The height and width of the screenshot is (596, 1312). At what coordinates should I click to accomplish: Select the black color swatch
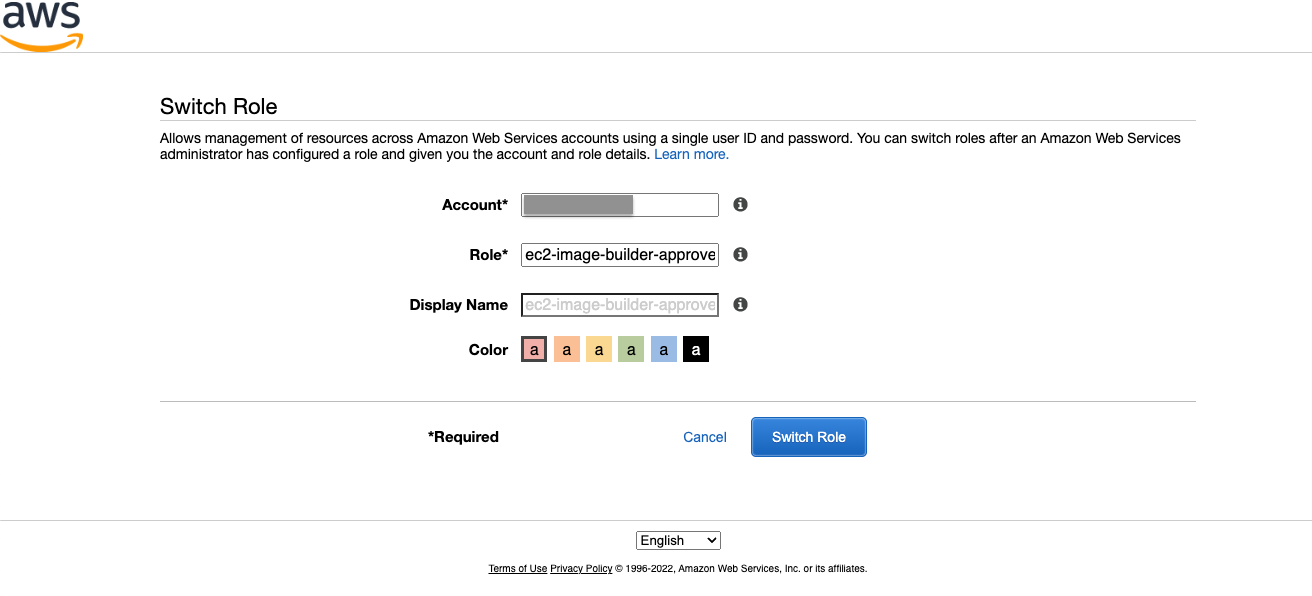click(x=696, y=349)
